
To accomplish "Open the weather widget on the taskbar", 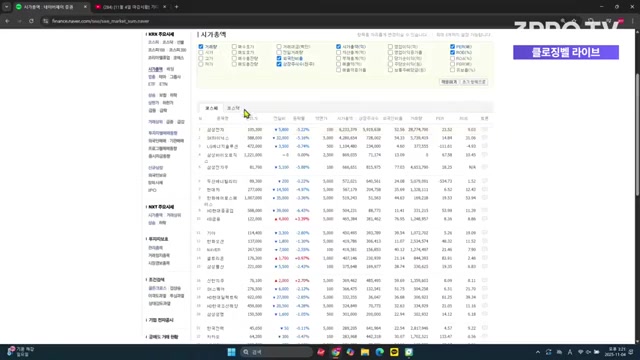I will [x=20, y=352].
